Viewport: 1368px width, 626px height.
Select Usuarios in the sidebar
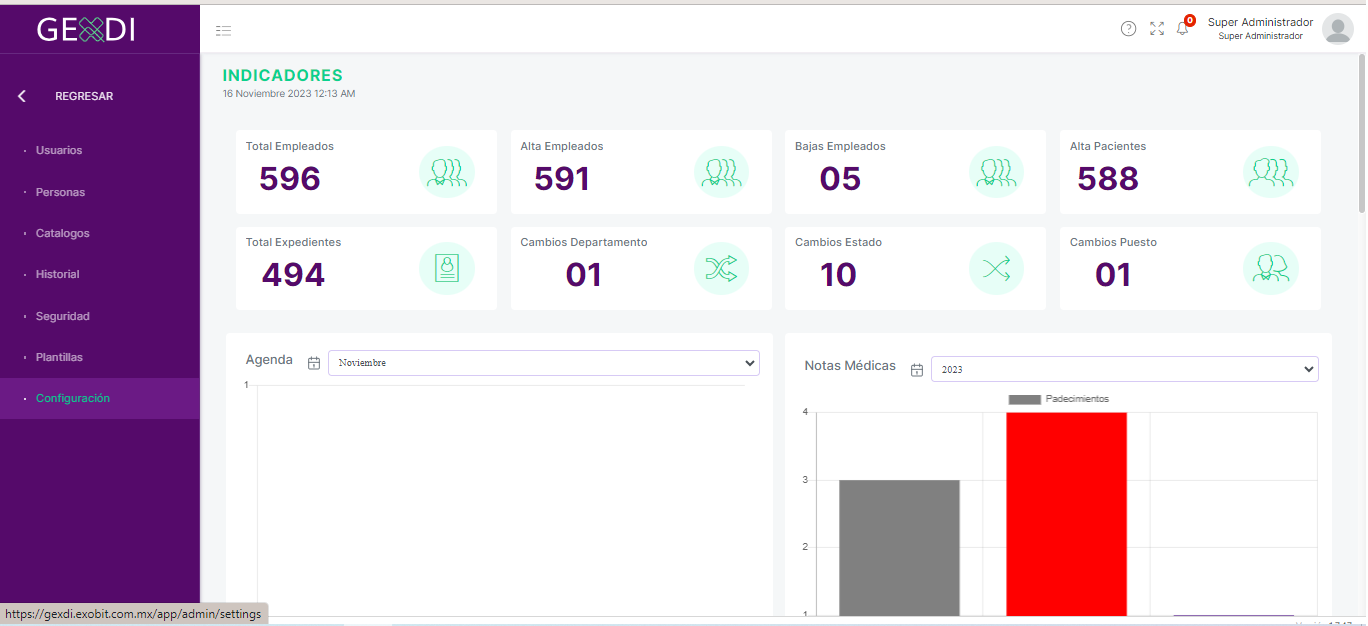coord(59,150)
